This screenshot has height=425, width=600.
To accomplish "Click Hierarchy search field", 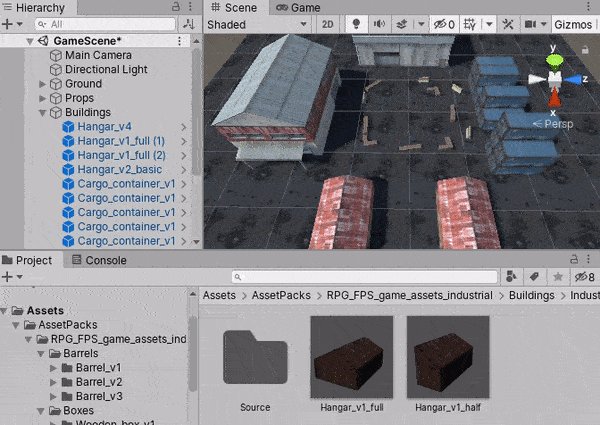I will click(105, 24).
